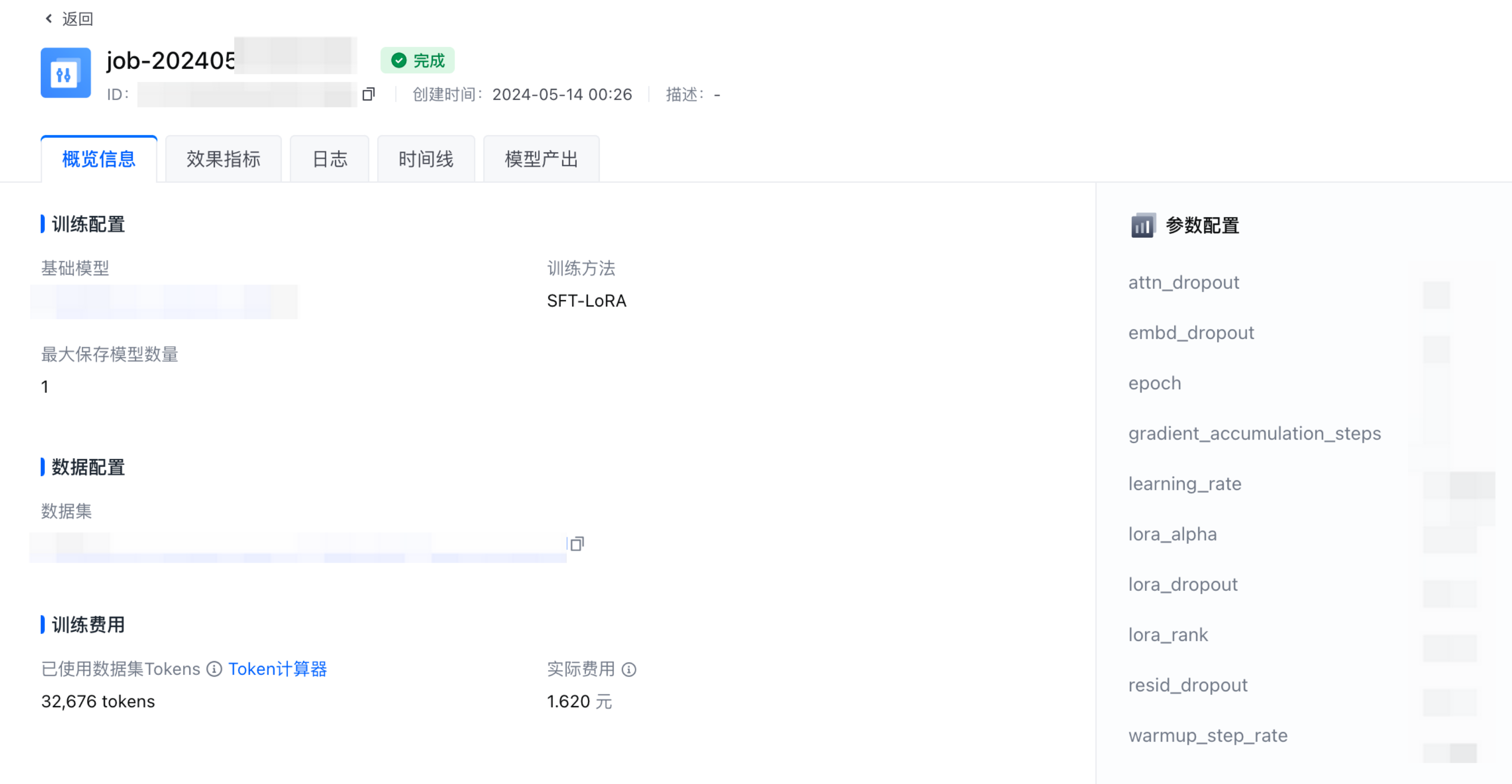Click the 参数配置 chart icon

click(1142, 225)
